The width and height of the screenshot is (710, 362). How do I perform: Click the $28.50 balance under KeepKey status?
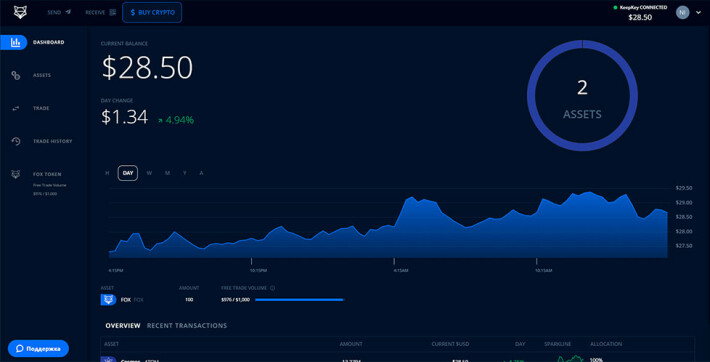pos(640,18)
